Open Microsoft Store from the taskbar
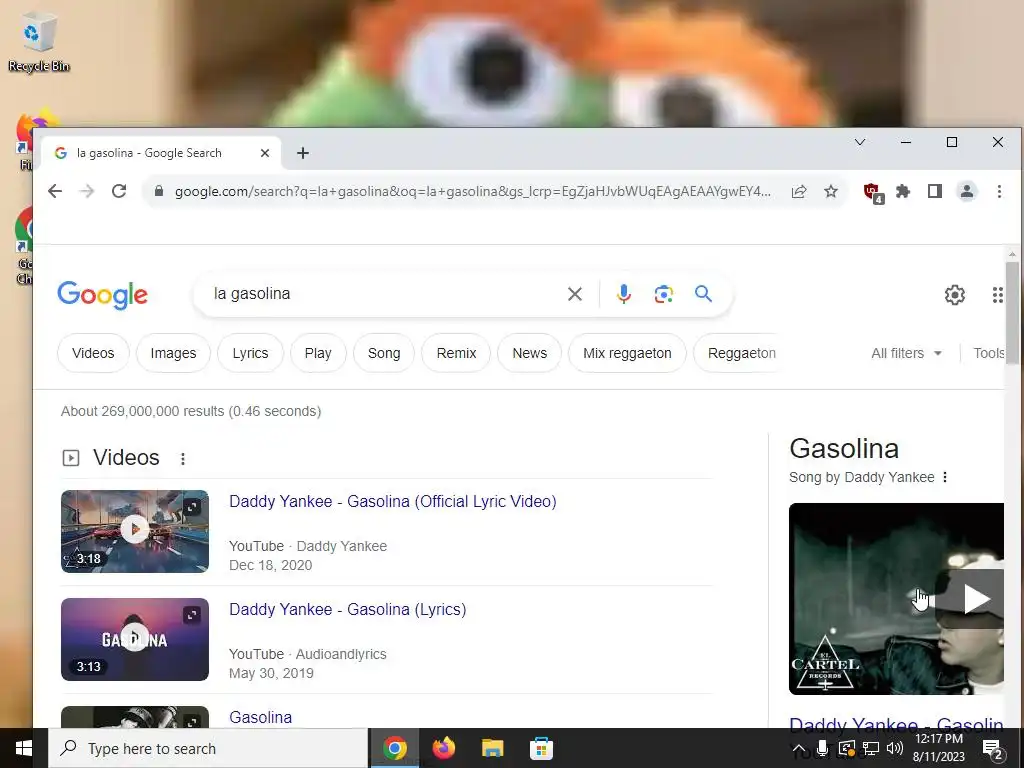The height and width of the screenshot is (768, 1024). (541, 748)
